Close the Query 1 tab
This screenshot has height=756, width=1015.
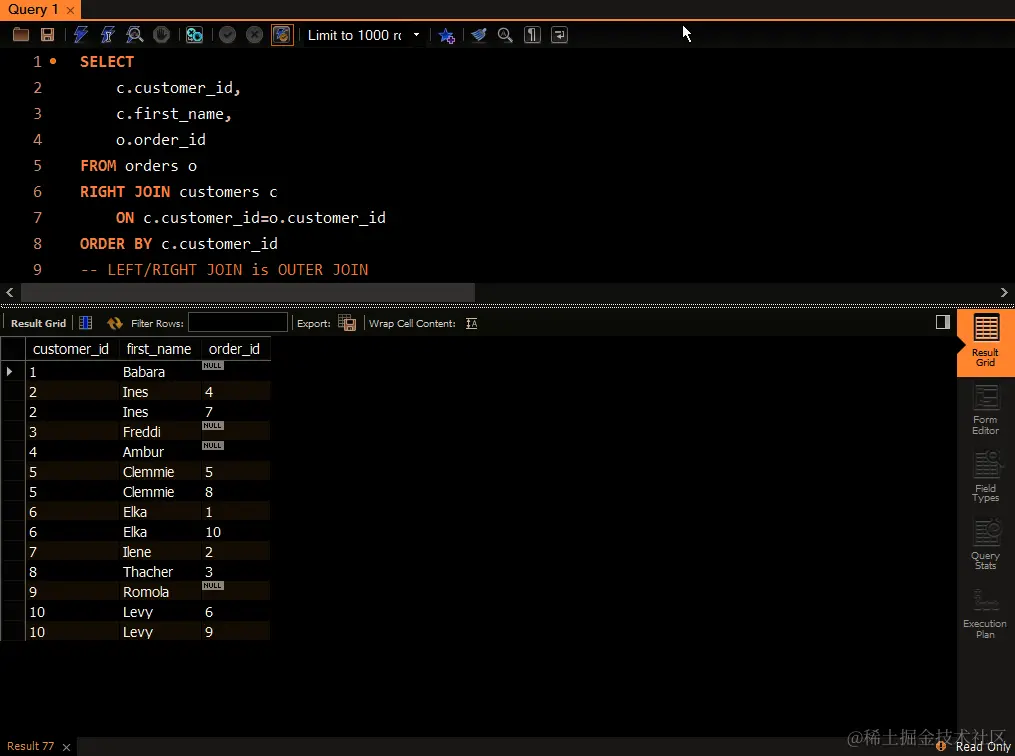[x=71, y=10]
